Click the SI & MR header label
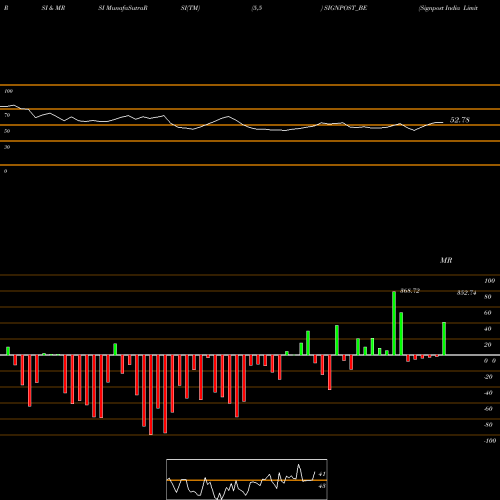The width and height of the screenshot is (500, 500). tap(53, 8)
